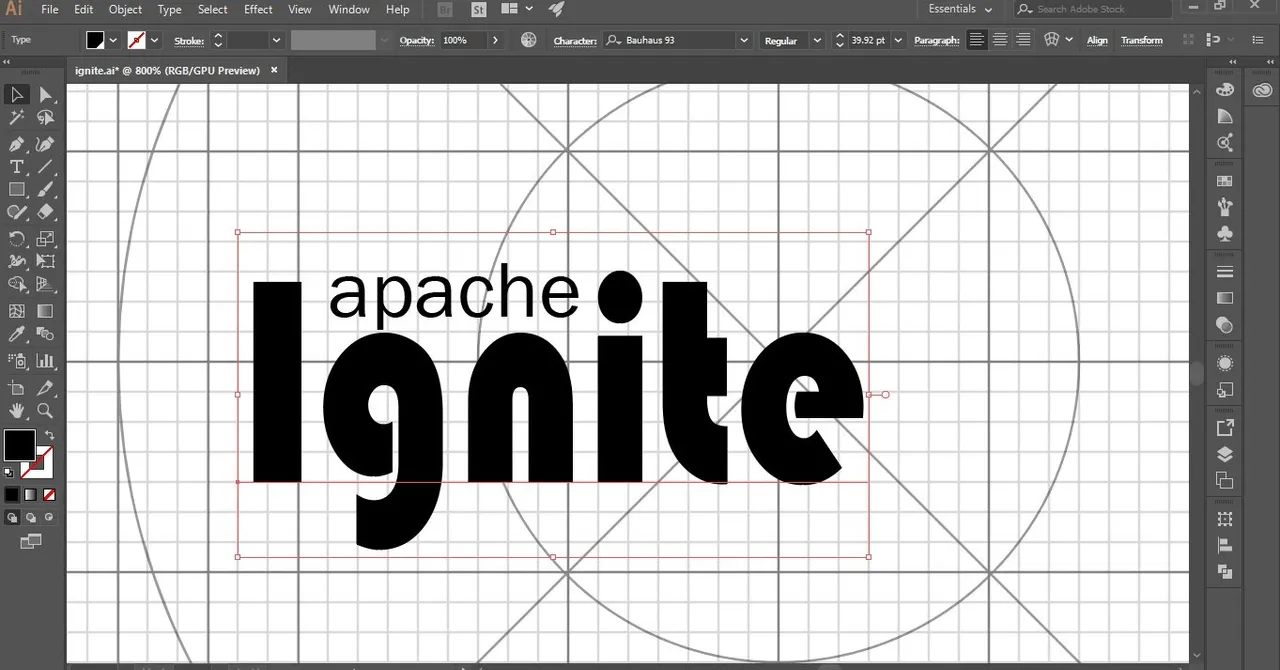Image resolution: width=1280 pixels, height=670 pixels.
Task: Open the stroke color dropdown arrow
Action: coord(154,40)
